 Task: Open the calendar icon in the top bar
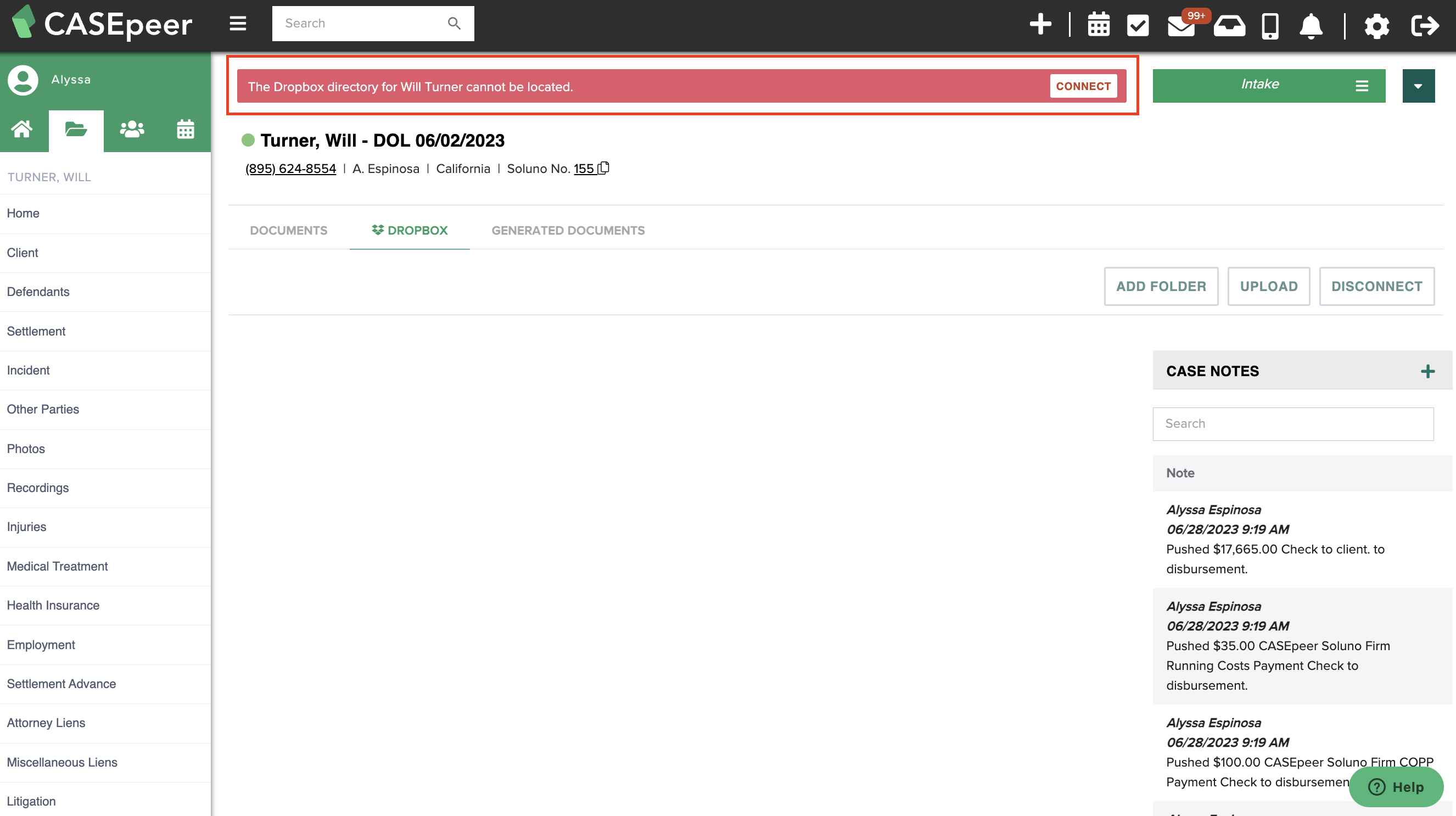point(1098,25)
